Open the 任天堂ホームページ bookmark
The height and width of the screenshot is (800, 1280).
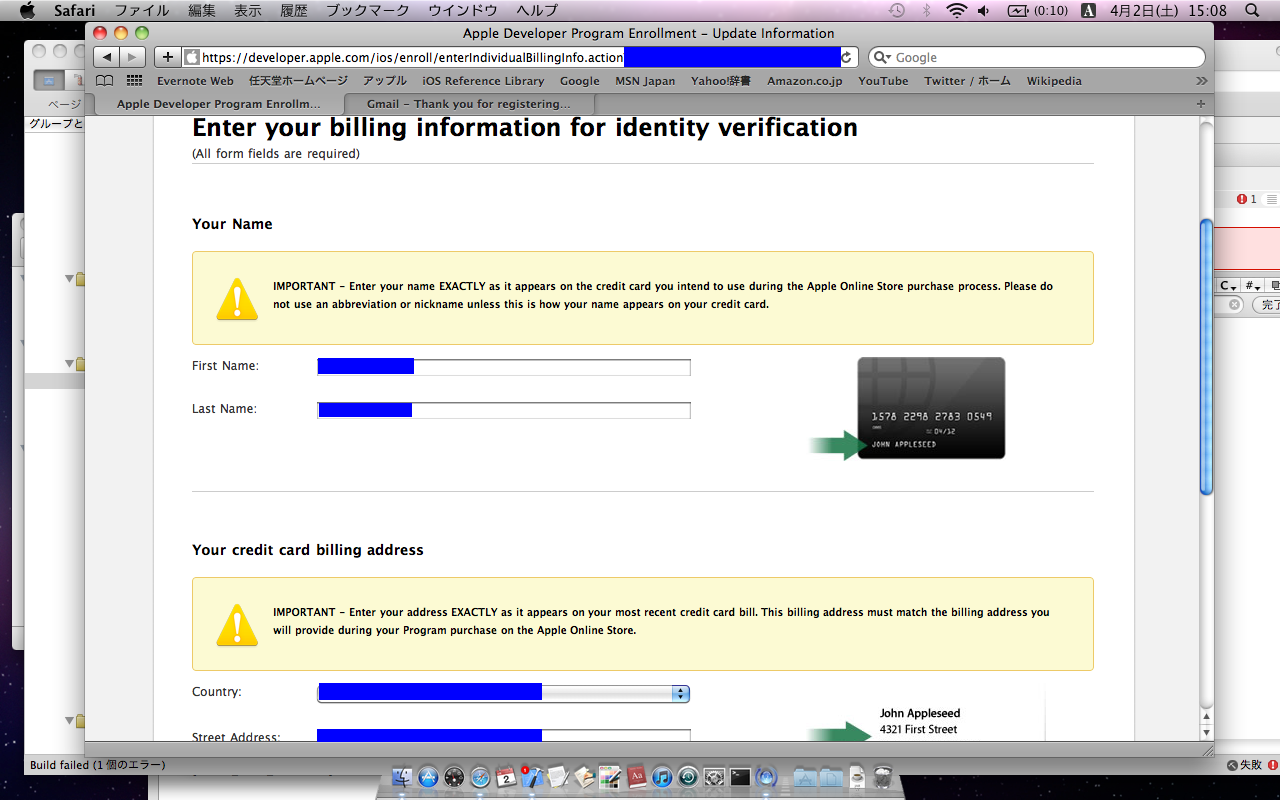click(298, 81)
